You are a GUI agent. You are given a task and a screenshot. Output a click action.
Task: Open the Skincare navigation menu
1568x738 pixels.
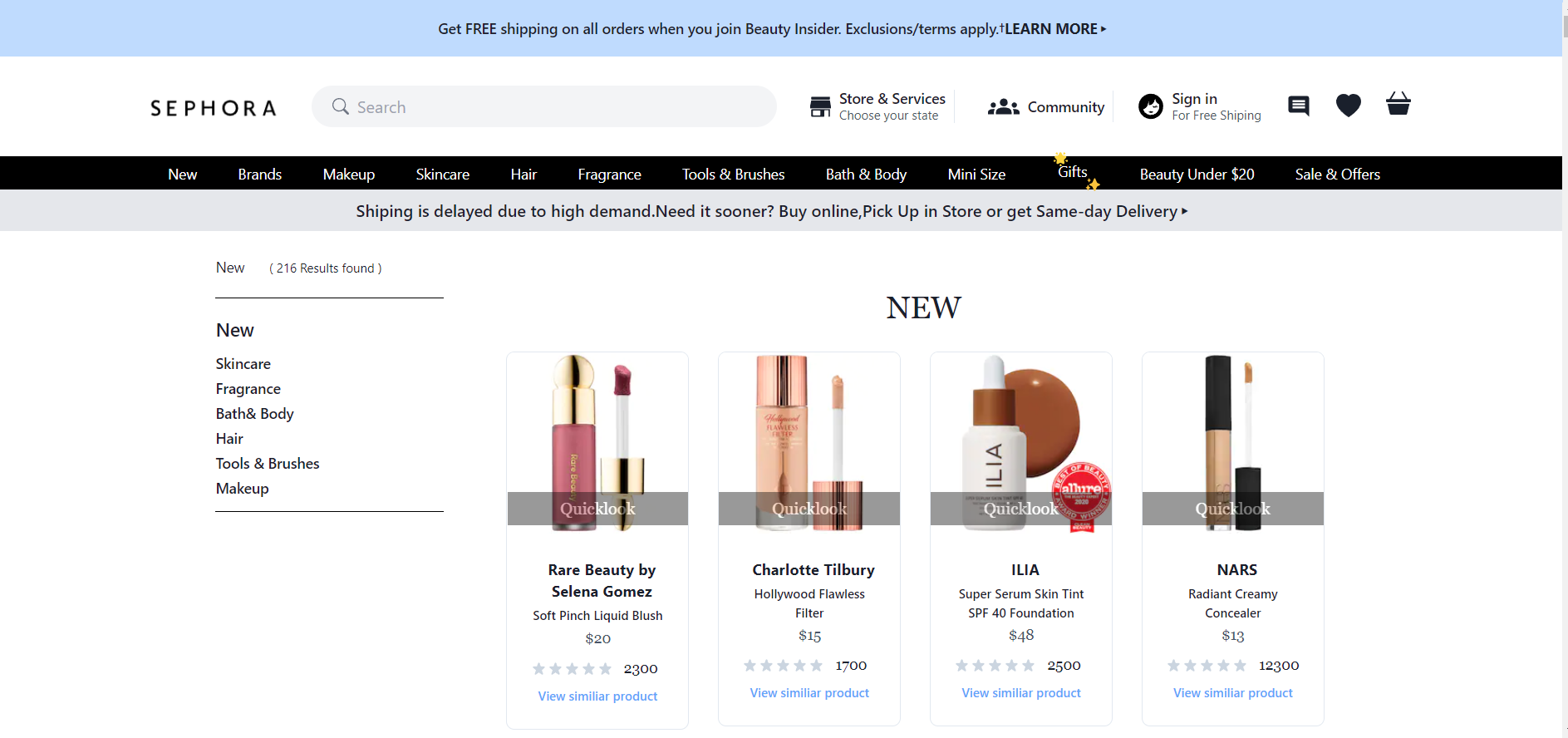pyautogui.click(x=442, y=174)
